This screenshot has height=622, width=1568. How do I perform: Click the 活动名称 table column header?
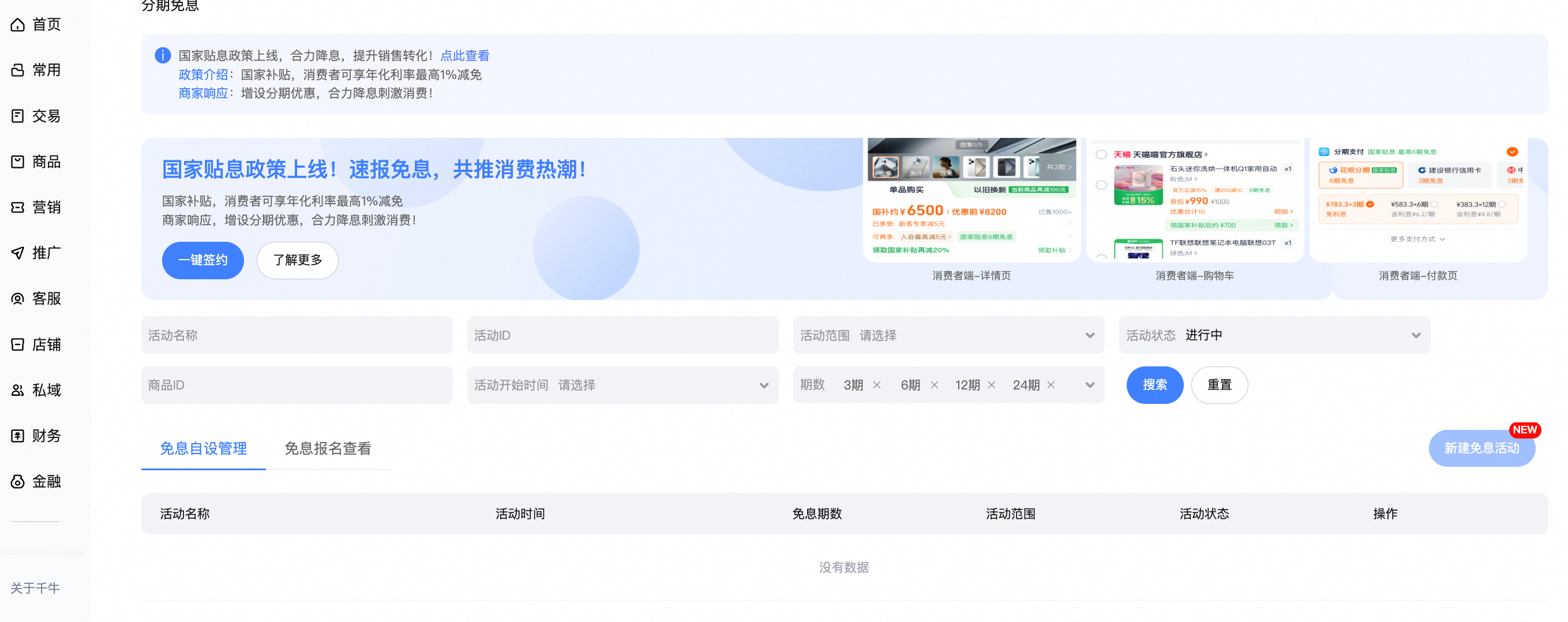tap(185, 514)
